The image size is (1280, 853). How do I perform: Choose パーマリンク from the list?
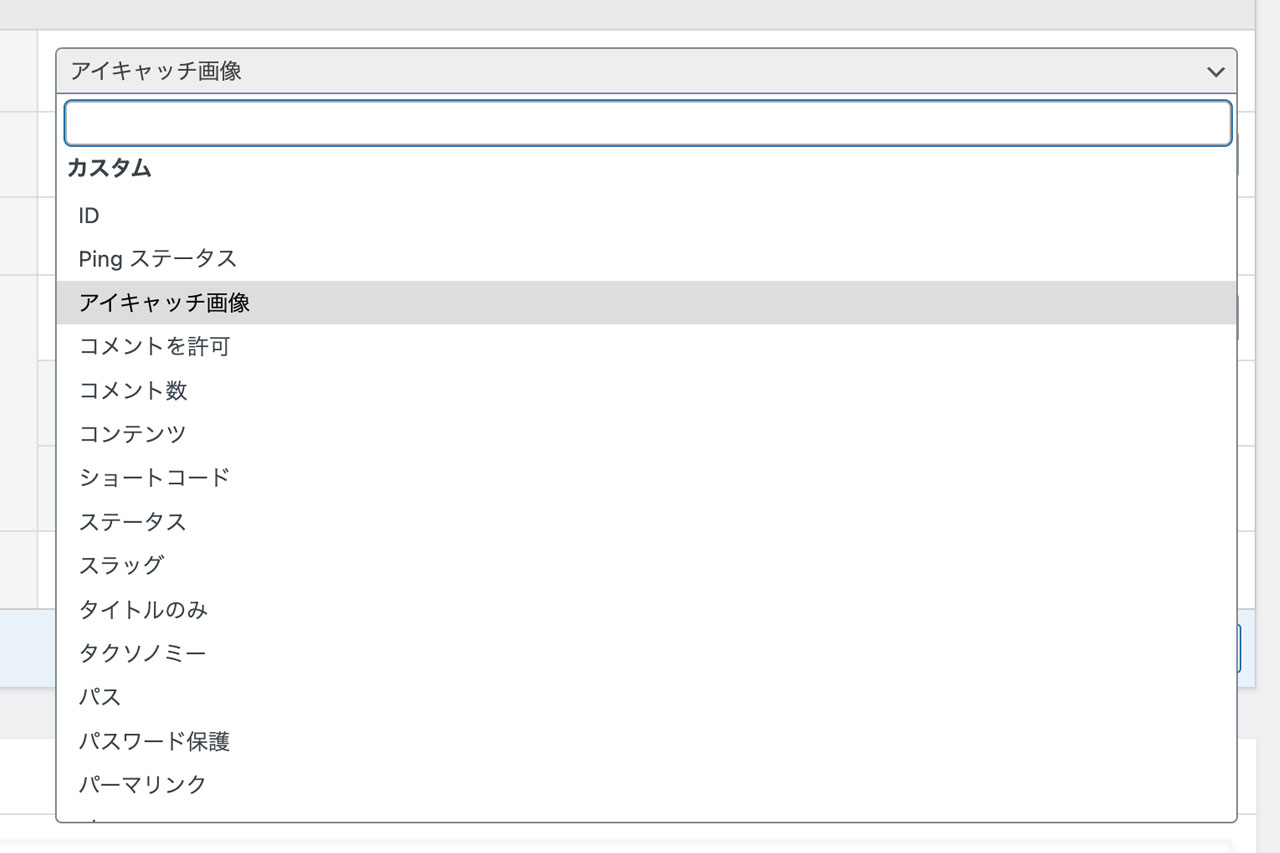point(142,784)
